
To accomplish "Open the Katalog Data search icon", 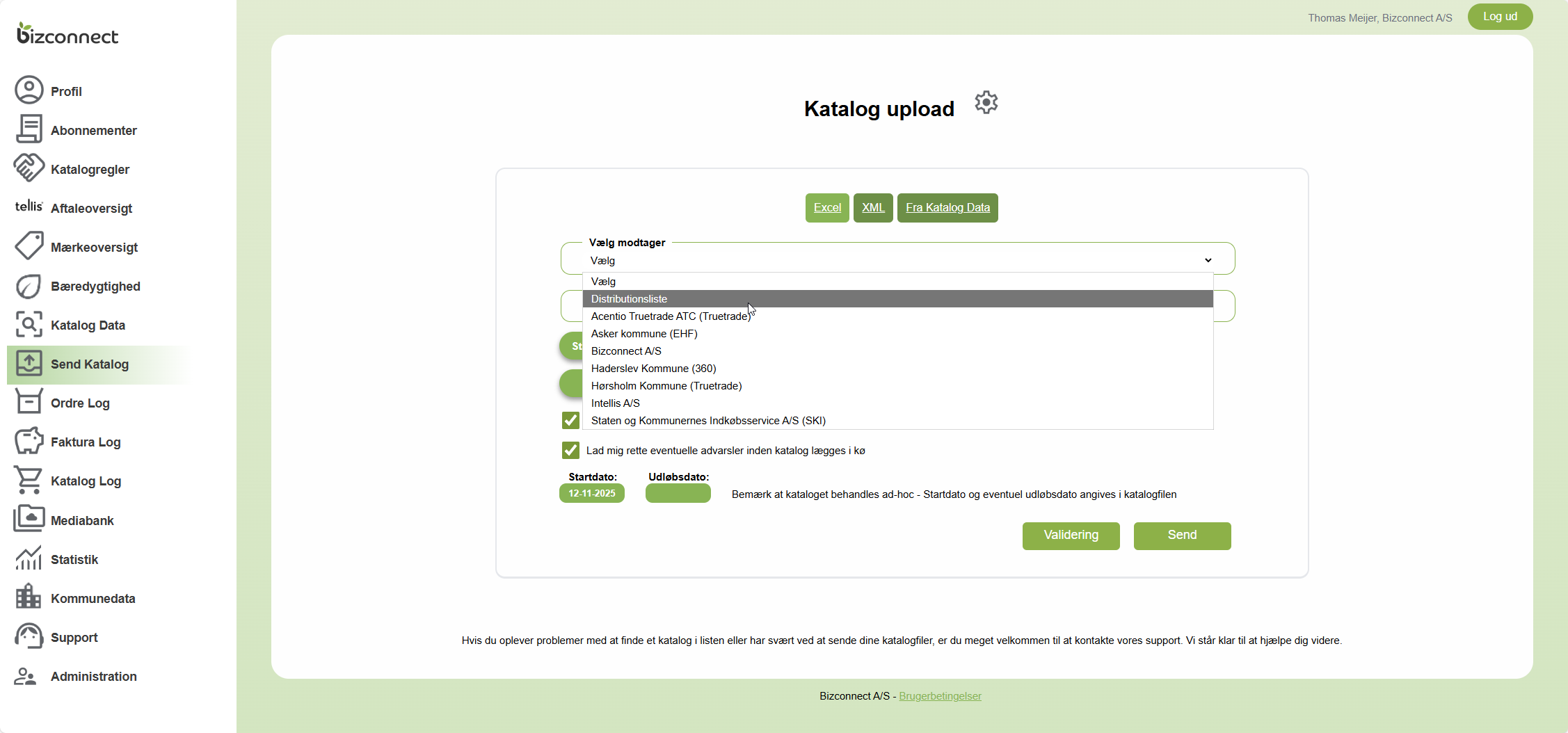I will tap(29, 325).
